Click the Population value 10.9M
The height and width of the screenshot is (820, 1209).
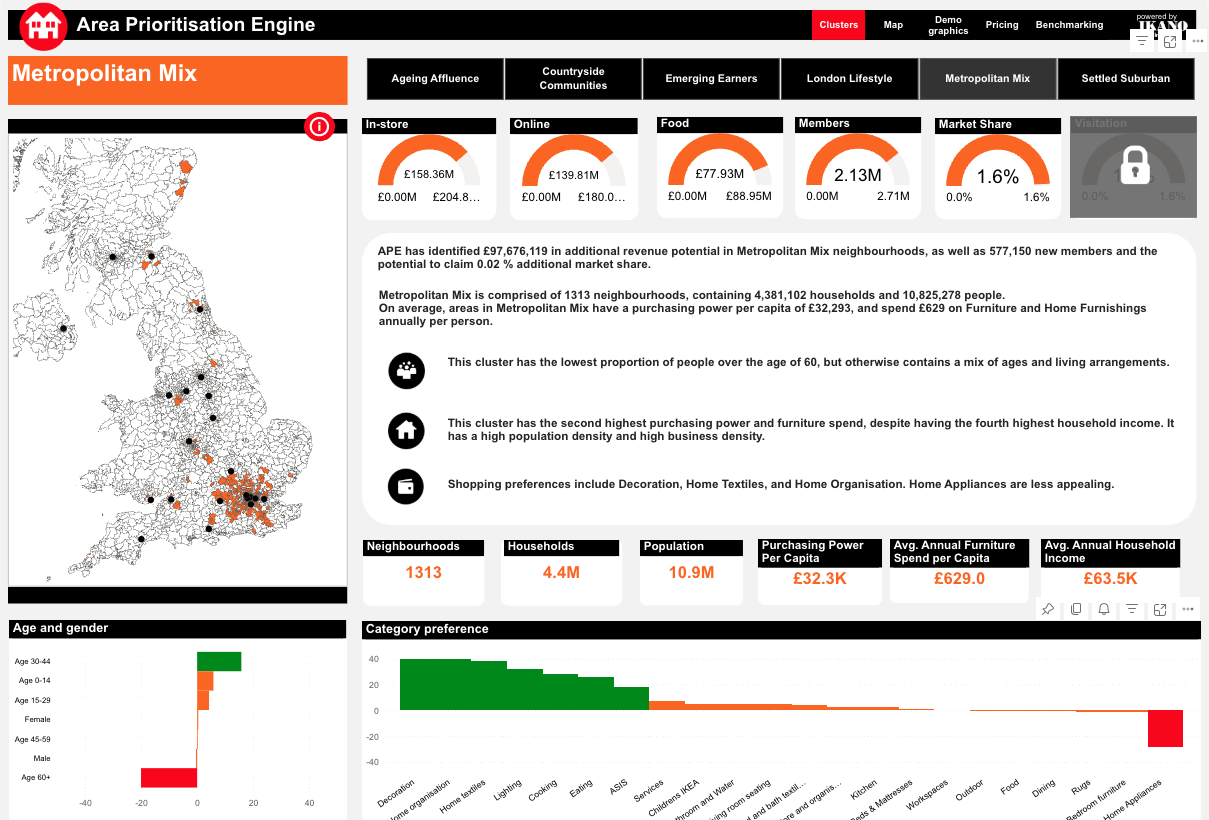click(x=691, y=573)
